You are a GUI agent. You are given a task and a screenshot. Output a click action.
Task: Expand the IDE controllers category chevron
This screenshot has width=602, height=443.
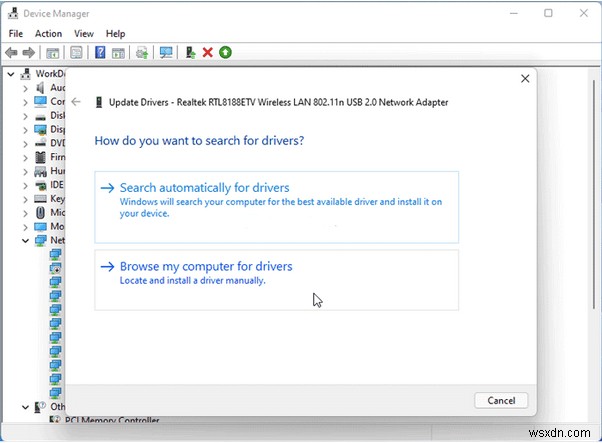[25, 185]
